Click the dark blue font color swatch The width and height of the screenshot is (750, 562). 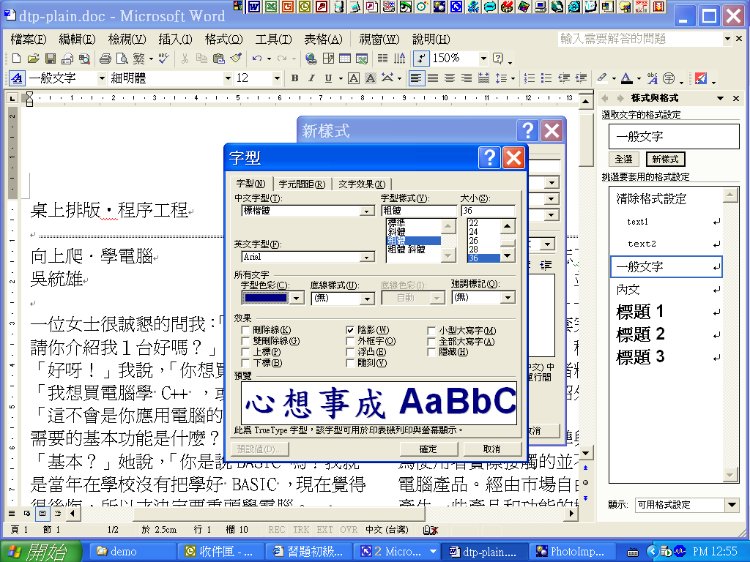266,298
